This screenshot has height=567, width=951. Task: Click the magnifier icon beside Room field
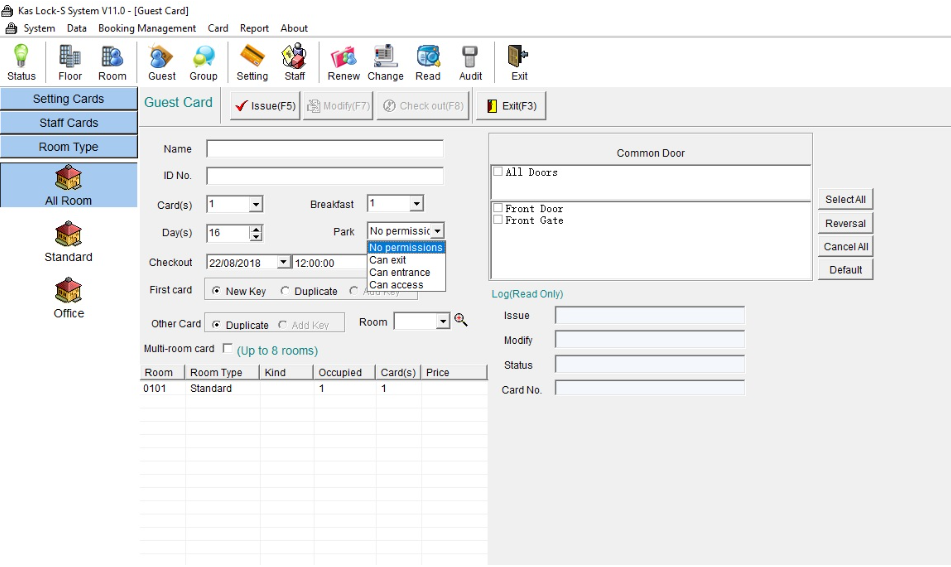(461, 320)
